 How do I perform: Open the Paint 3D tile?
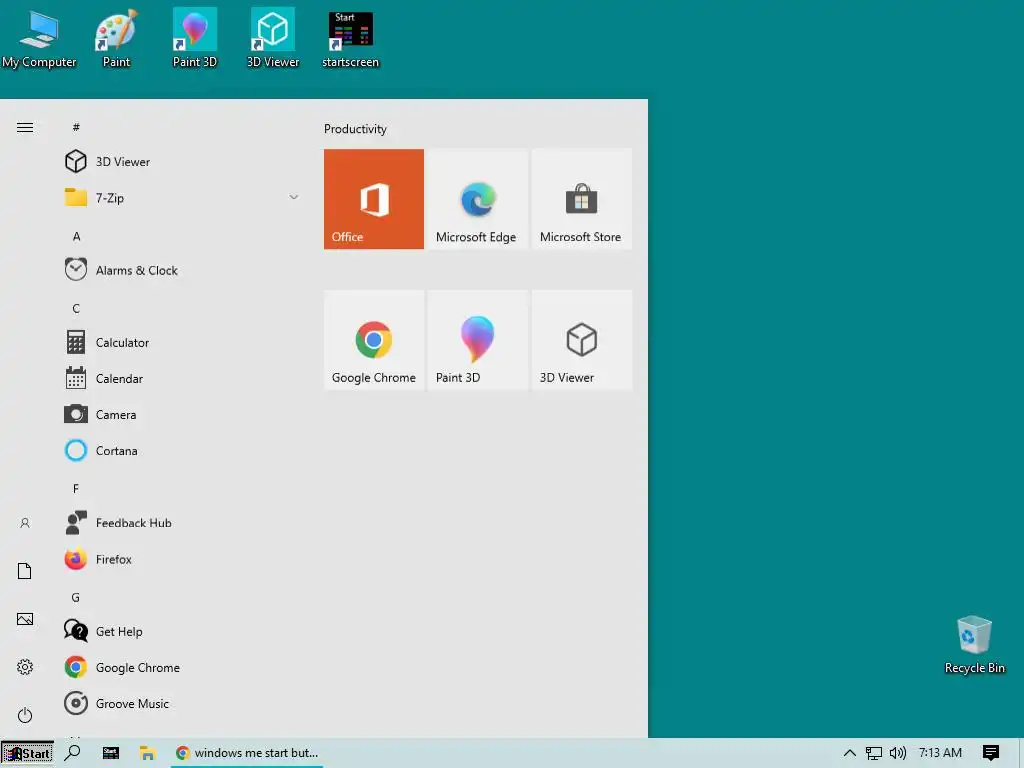(477, 340)
